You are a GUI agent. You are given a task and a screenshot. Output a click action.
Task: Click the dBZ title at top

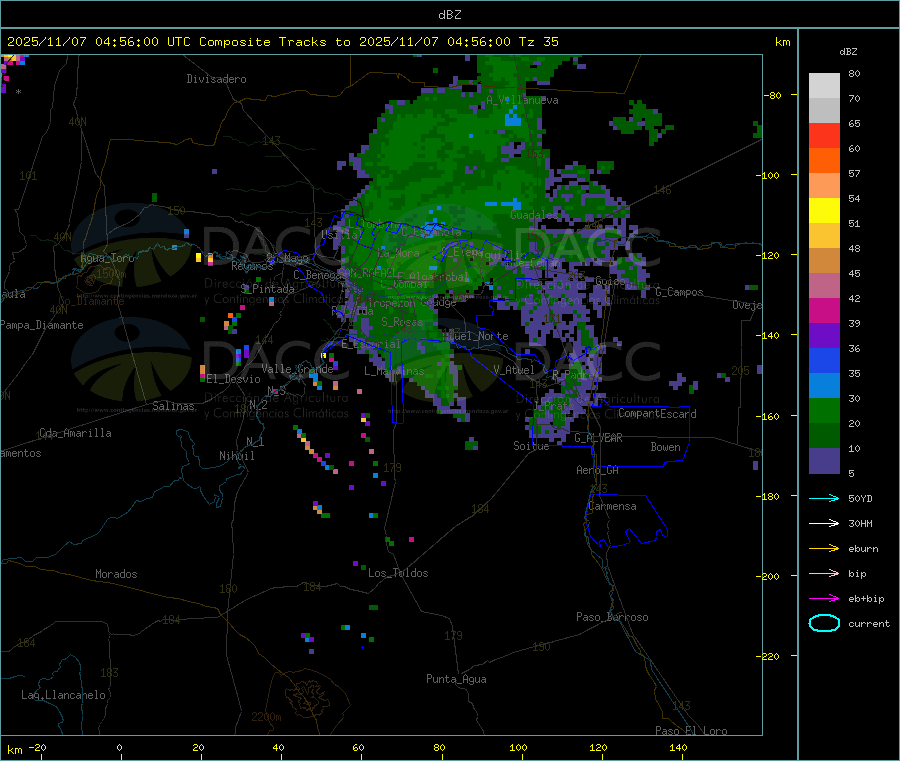(449, 15)
